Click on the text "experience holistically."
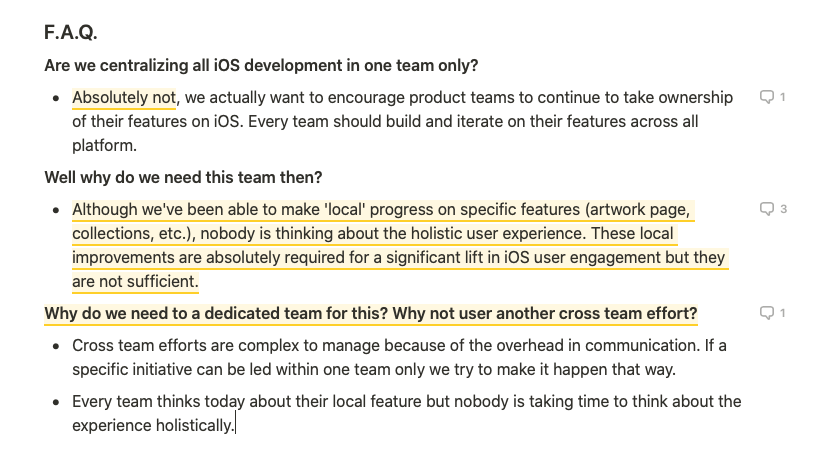The height and width of the screenshot is (463, 831). (x=153, y=425)
